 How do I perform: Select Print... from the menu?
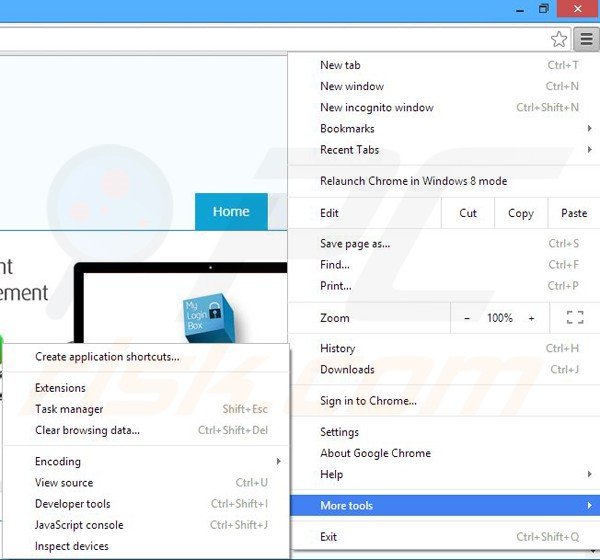[x=444, y=286]
